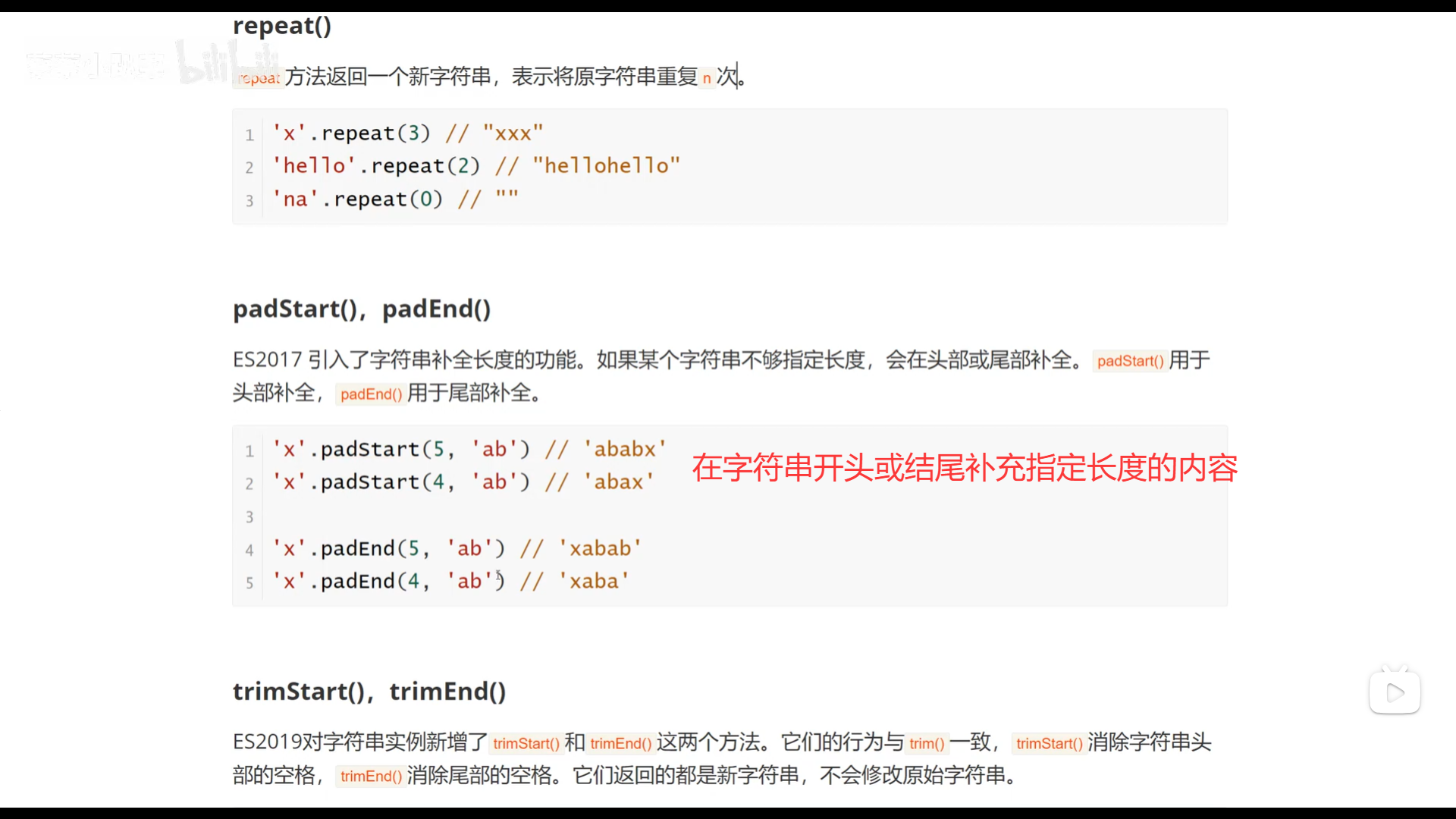Click the trimEnd() tag before 消除尾部的空格

(x=371, y=776)
